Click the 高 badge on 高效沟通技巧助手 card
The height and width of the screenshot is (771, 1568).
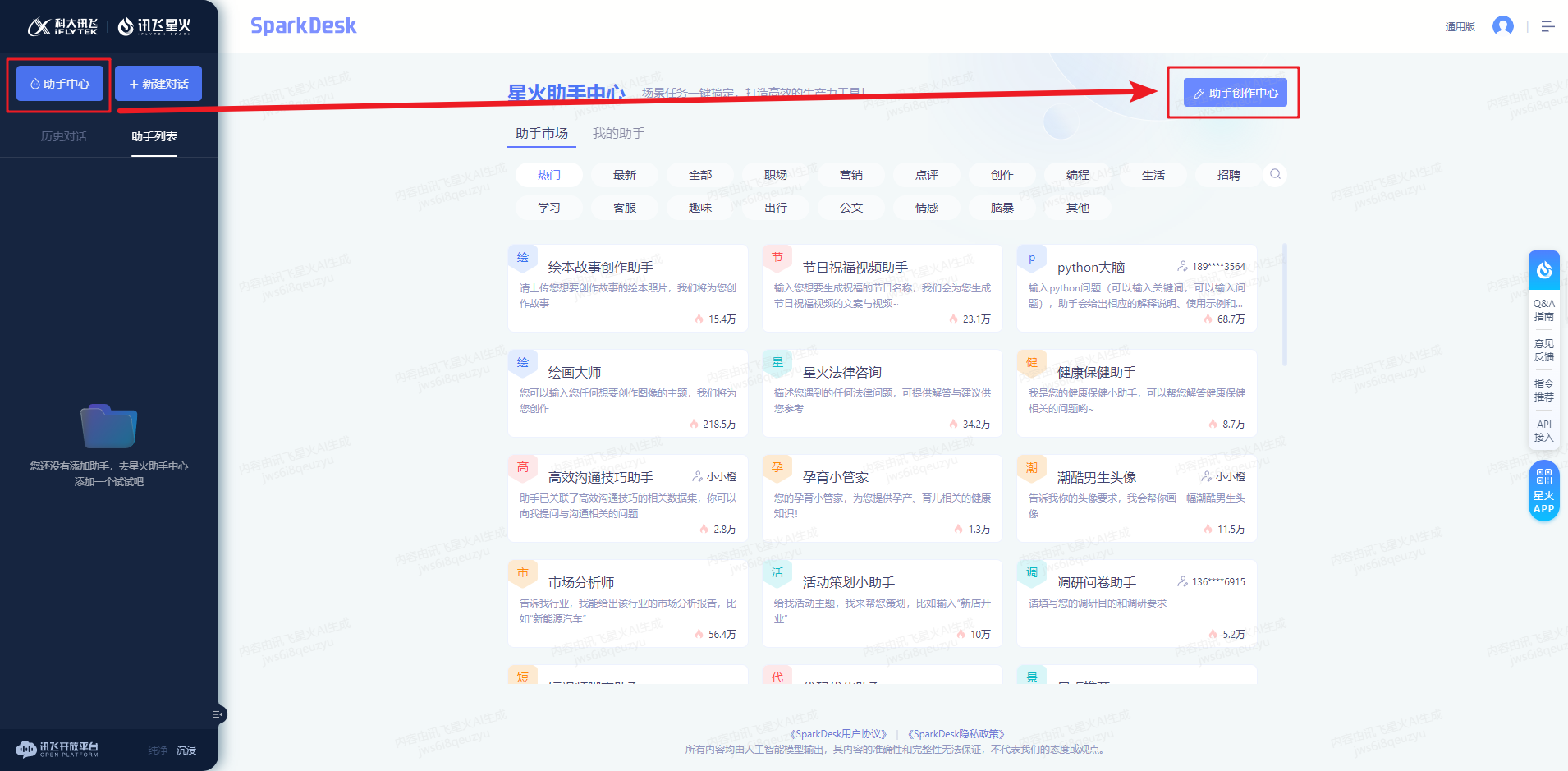click(523, 468)
